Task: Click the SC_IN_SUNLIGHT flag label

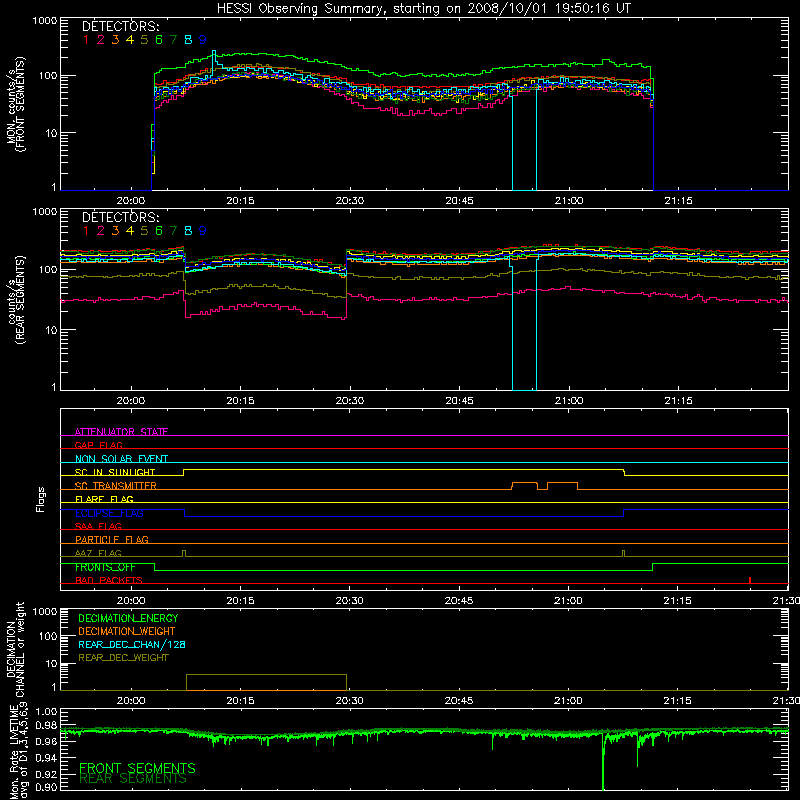Action: tap(115, 472)
